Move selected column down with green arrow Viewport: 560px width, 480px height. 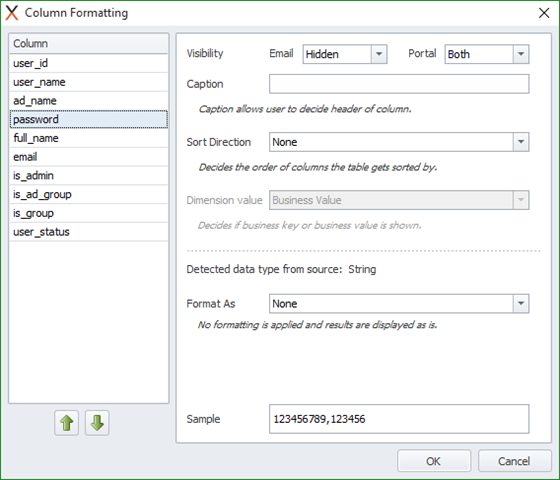pos(97,423)
